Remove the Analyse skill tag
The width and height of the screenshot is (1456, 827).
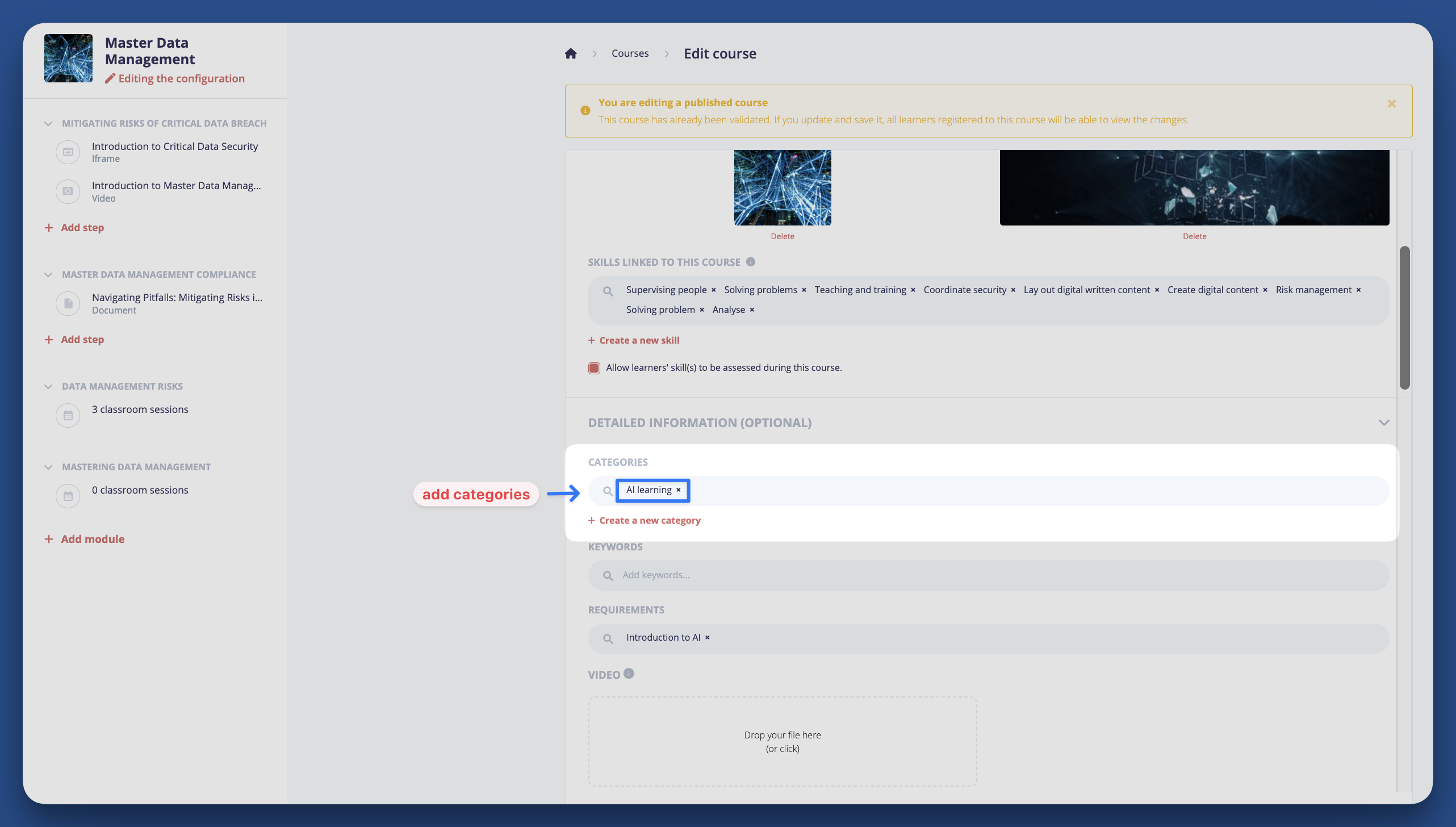[x=752, y=310]
